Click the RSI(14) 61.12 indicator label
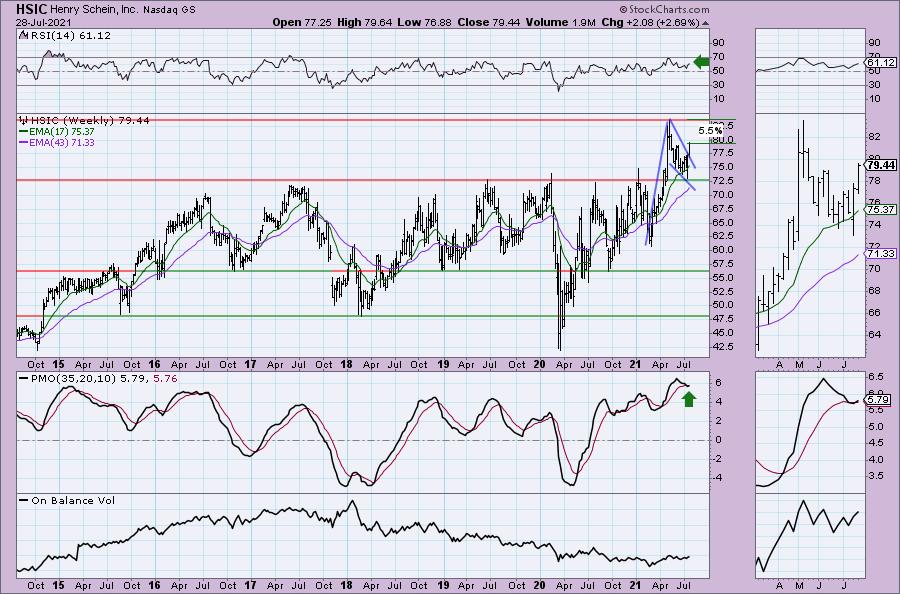The image size is (900, 594). coord(65,36)
